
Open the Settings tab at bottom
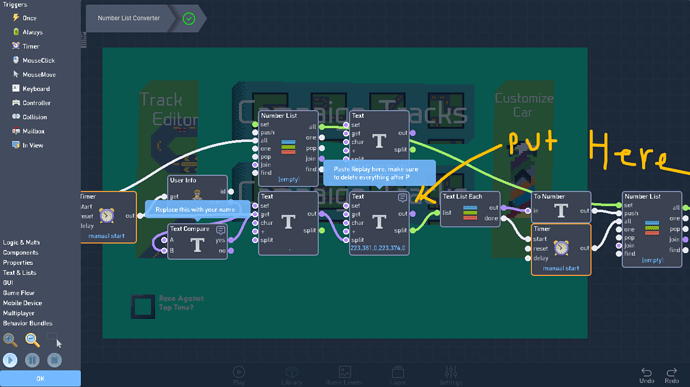pyautogui.click(x=451, y=376)
